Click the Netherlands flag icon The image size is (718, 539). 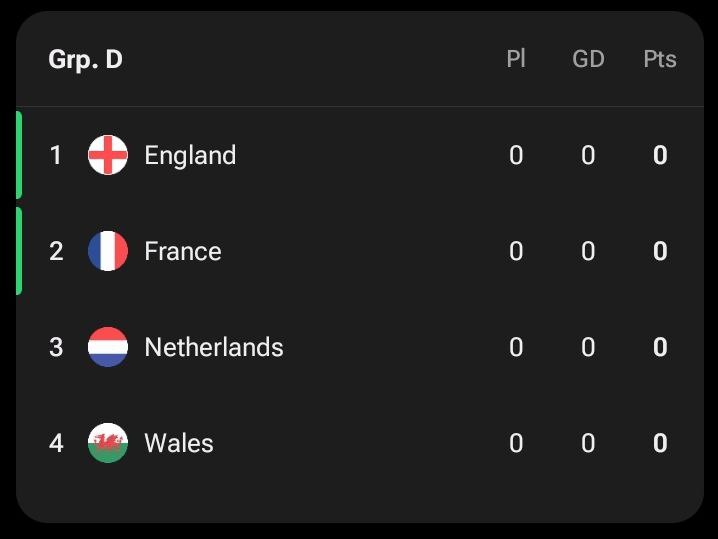[108, 347]
